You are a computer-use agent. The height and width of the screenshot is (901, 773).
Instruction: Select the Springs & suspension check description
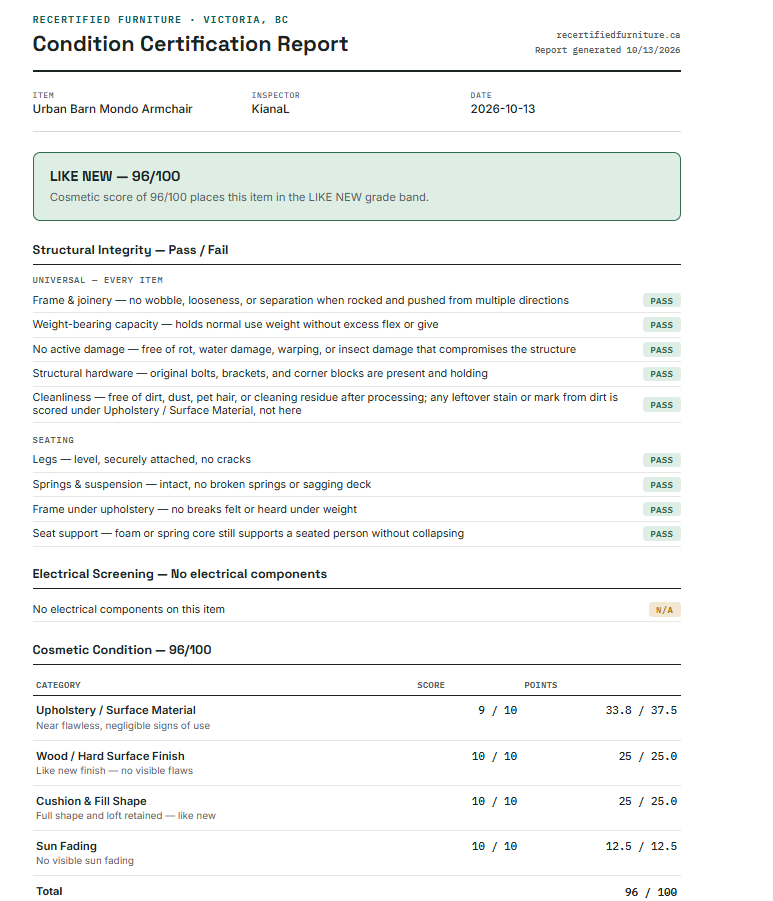click(202, 484)
